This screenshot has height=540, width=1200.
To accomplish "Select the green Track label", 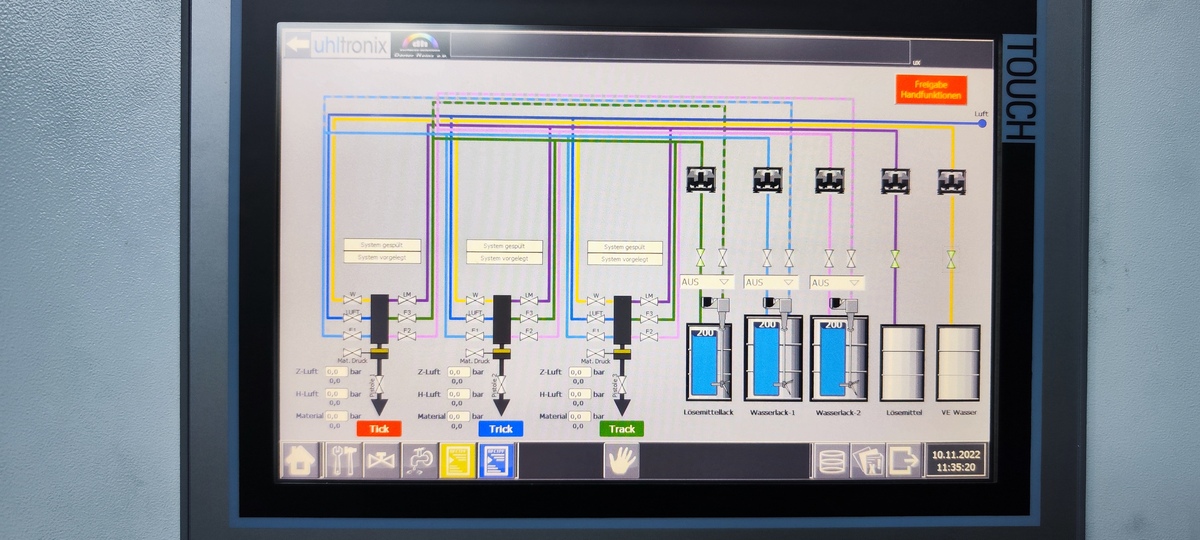I will [622, 428].
